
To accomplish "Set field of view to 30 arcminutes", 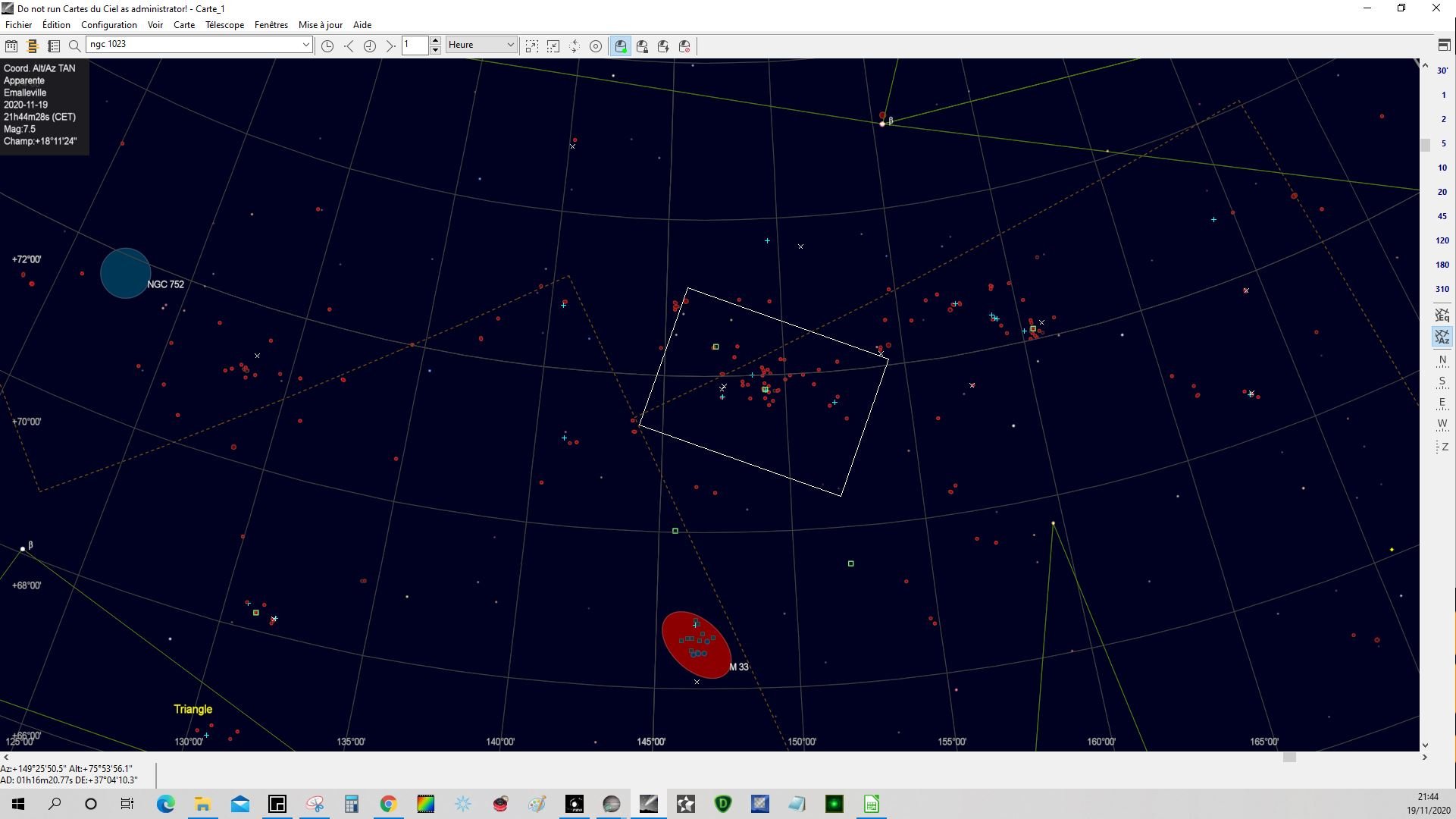I will click(1442, 71).
